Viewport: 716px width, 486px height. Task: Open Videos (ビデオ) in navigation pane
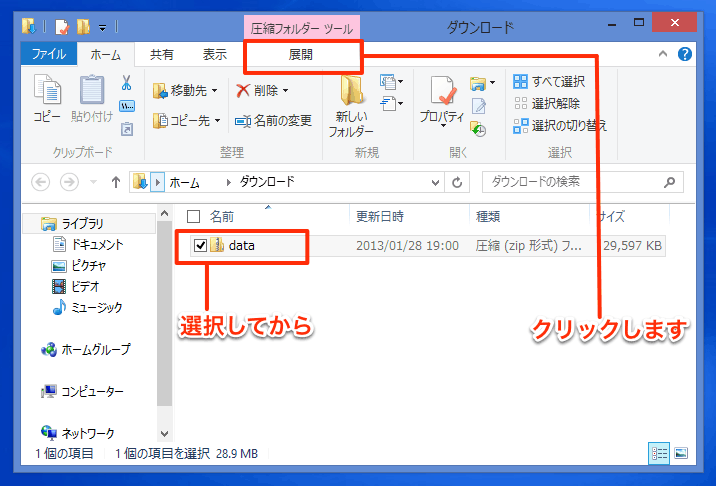(76, 286)
